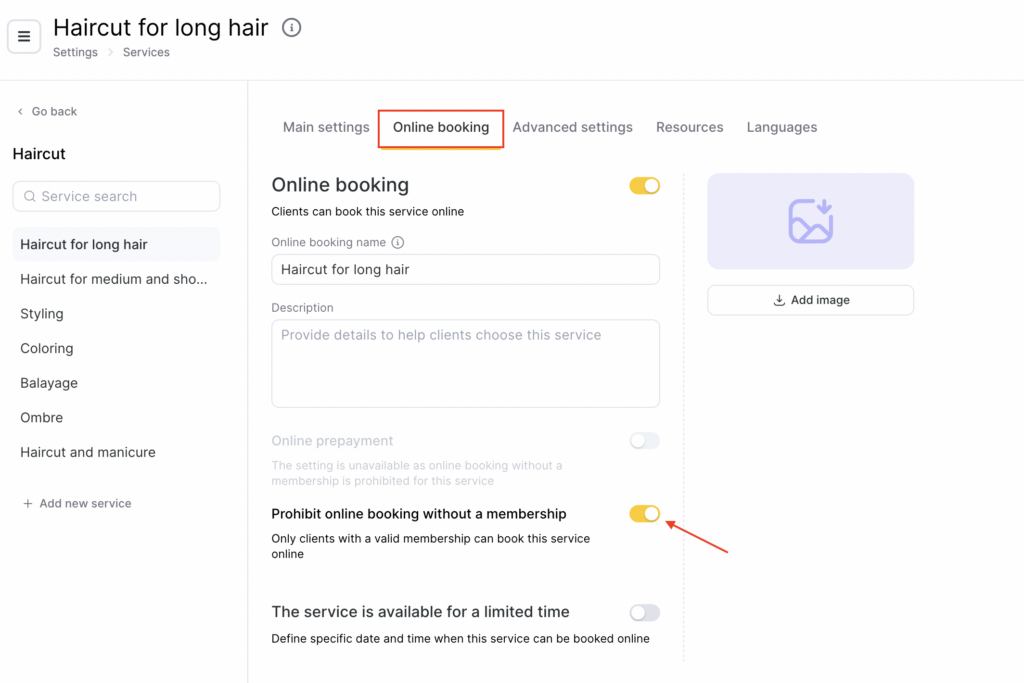
Task: Select Balayage in the services list
Action: (49, 383)
